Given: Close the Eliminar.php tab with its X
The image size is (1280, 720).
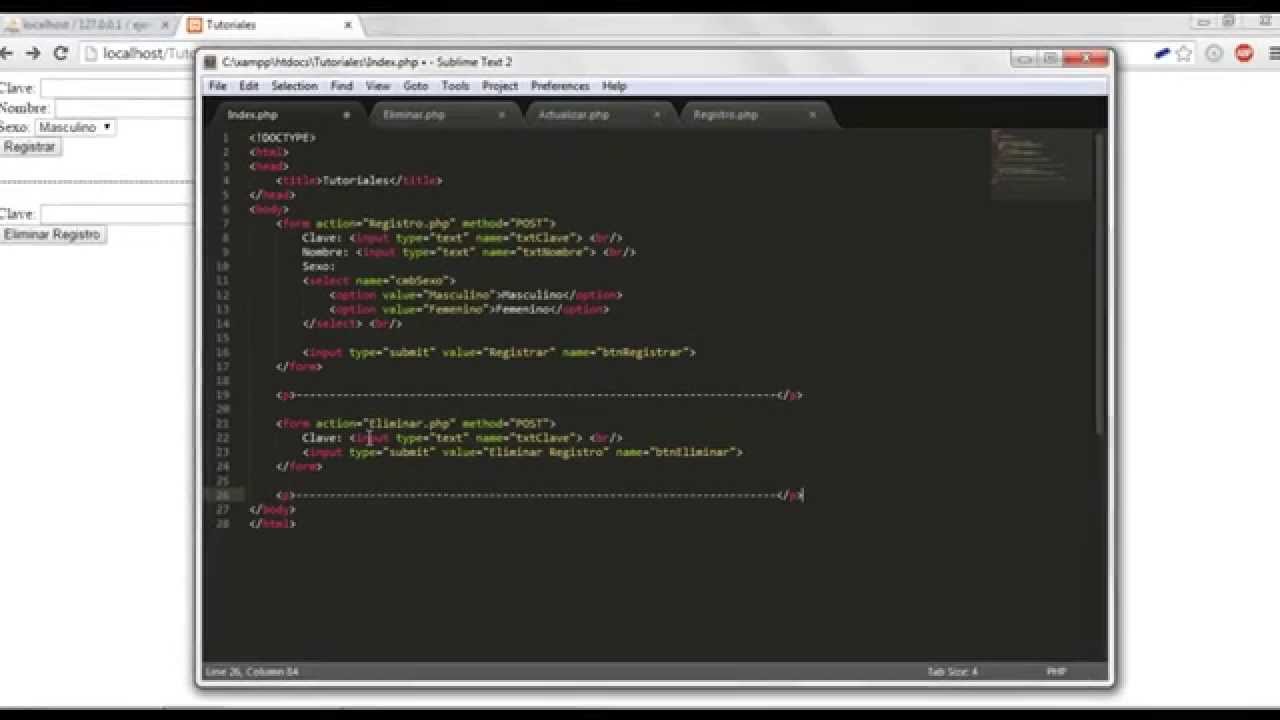Looking at the screenshot, I should [502, 115].
